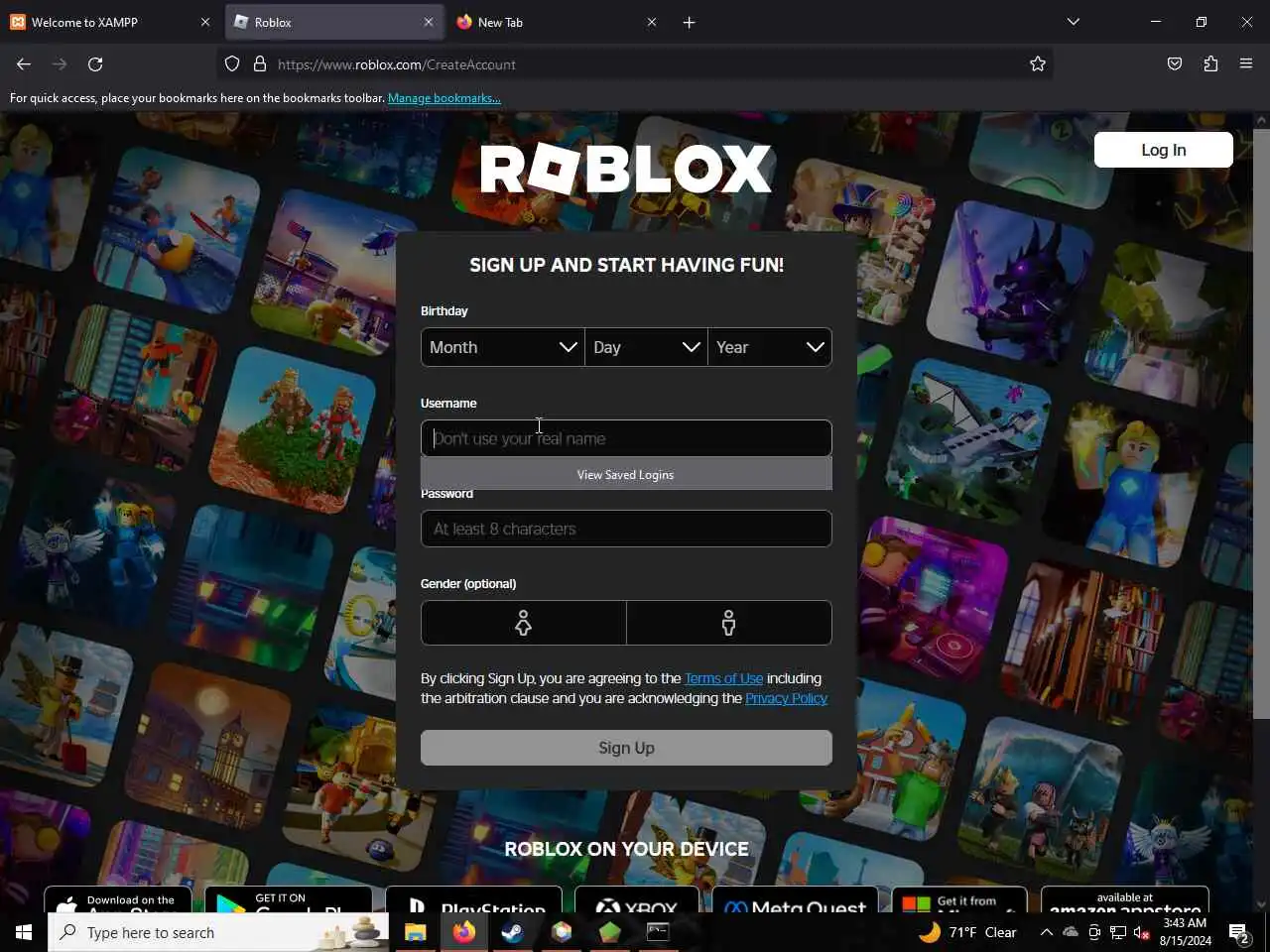Close the Roblox tab
The width and height of the screenshot is (1270, 952).
point(429,22)
